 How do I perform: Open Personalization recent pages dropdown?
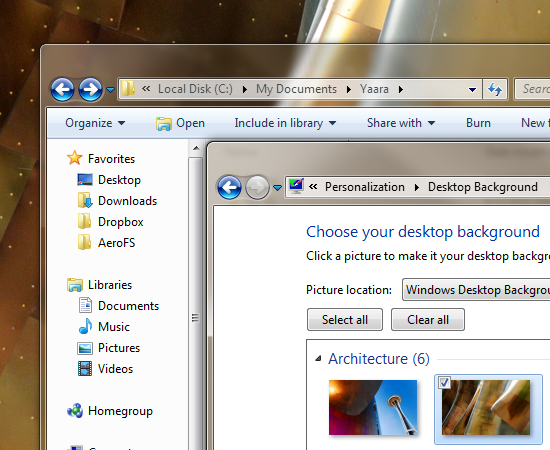point(277,188)
